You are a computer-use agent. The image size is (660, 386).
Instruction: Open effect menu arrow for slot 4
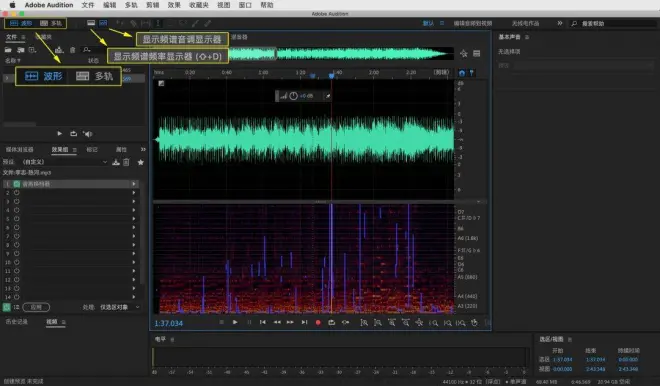click(x=134, y=210)
